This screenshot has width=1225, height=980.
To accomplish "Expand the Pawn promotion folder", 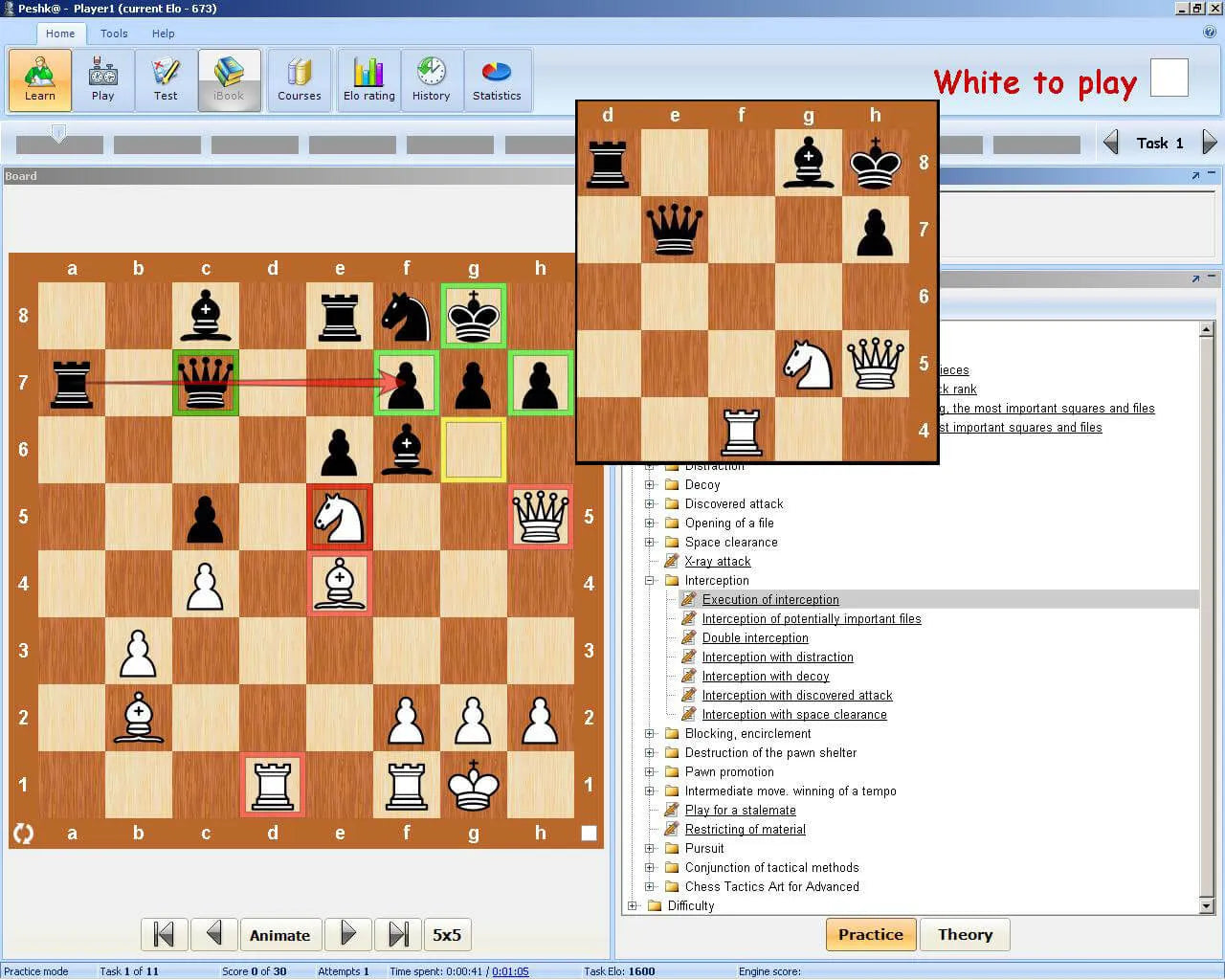I will coord(650,772).
